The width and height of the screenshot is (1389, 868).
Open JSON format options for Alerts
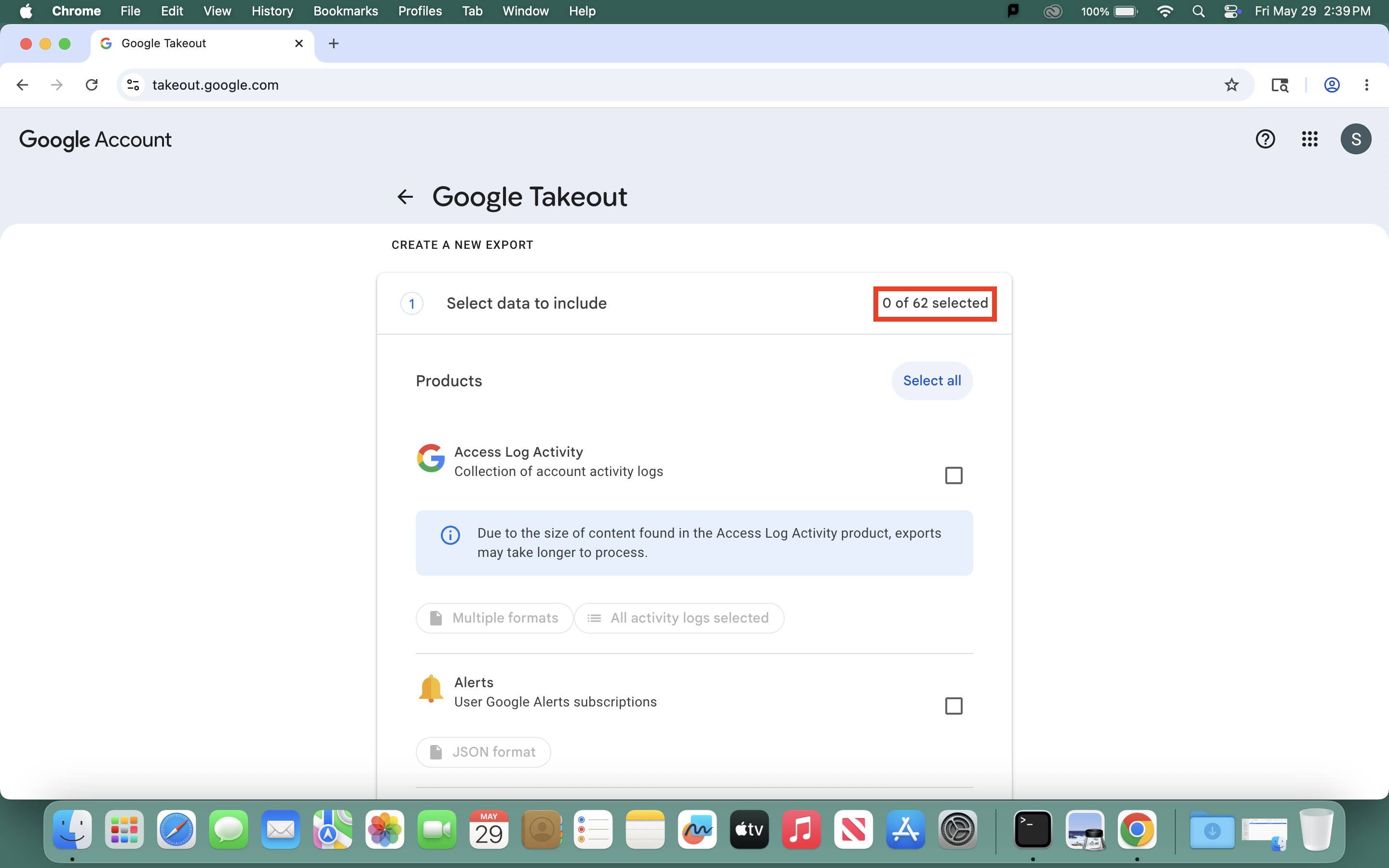[x=483, y=752]
